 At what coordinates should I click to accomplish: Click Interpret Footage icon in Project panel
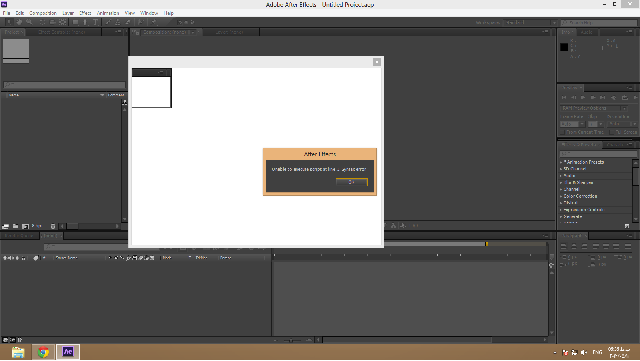pyautogui.click(x=6, y=226)
